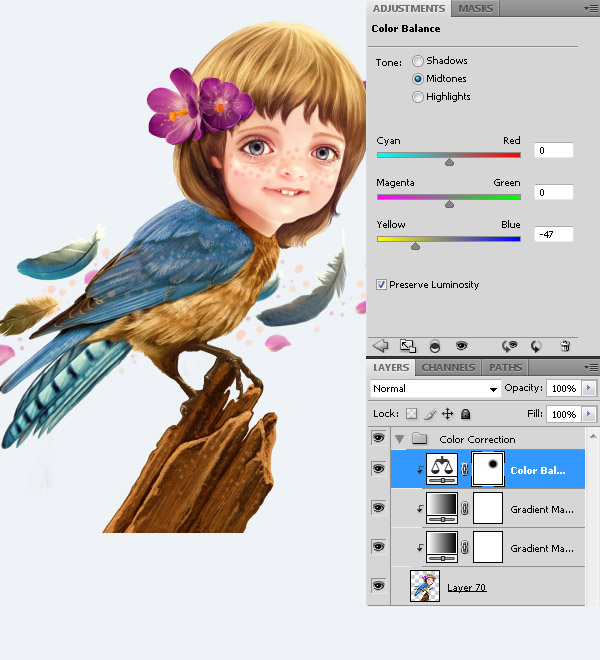This screenshot has width=600, height=660.
Task: Click the chain link on first Gradient Map
Action: point(464,508)
